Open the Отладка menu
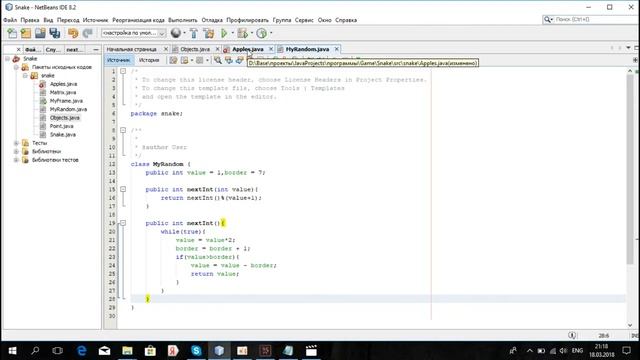 point(212,20)
